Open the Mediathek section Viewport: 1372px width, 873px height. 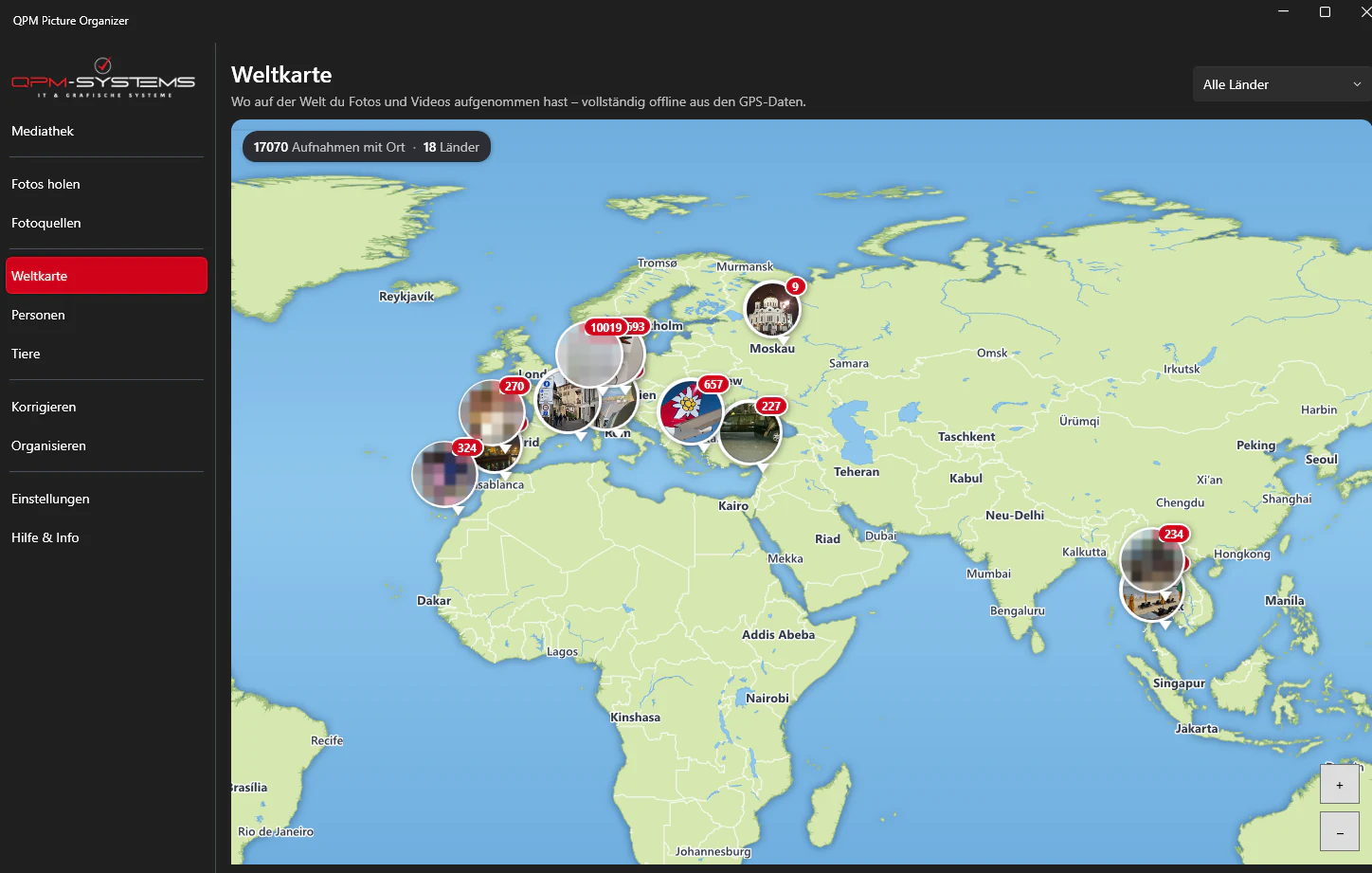pyautogui.click(x=106, y=131)
